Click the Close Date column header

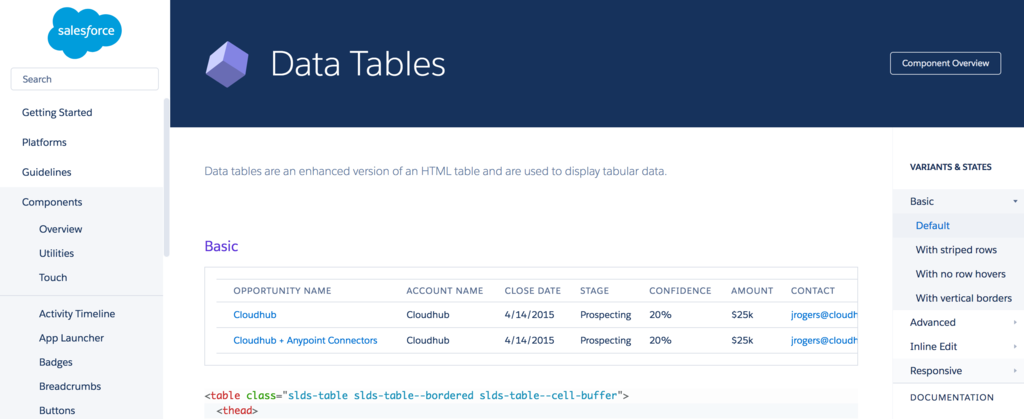533,290
